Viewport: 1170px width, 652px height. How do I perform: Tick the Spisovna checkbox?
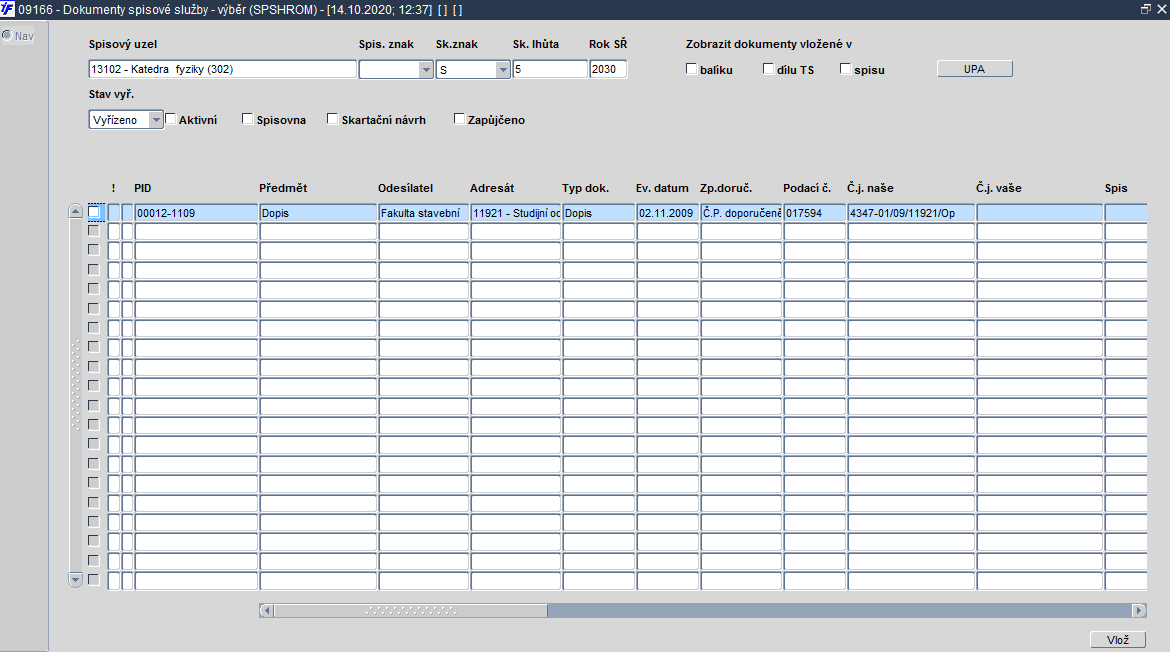(x=248, y=119)
